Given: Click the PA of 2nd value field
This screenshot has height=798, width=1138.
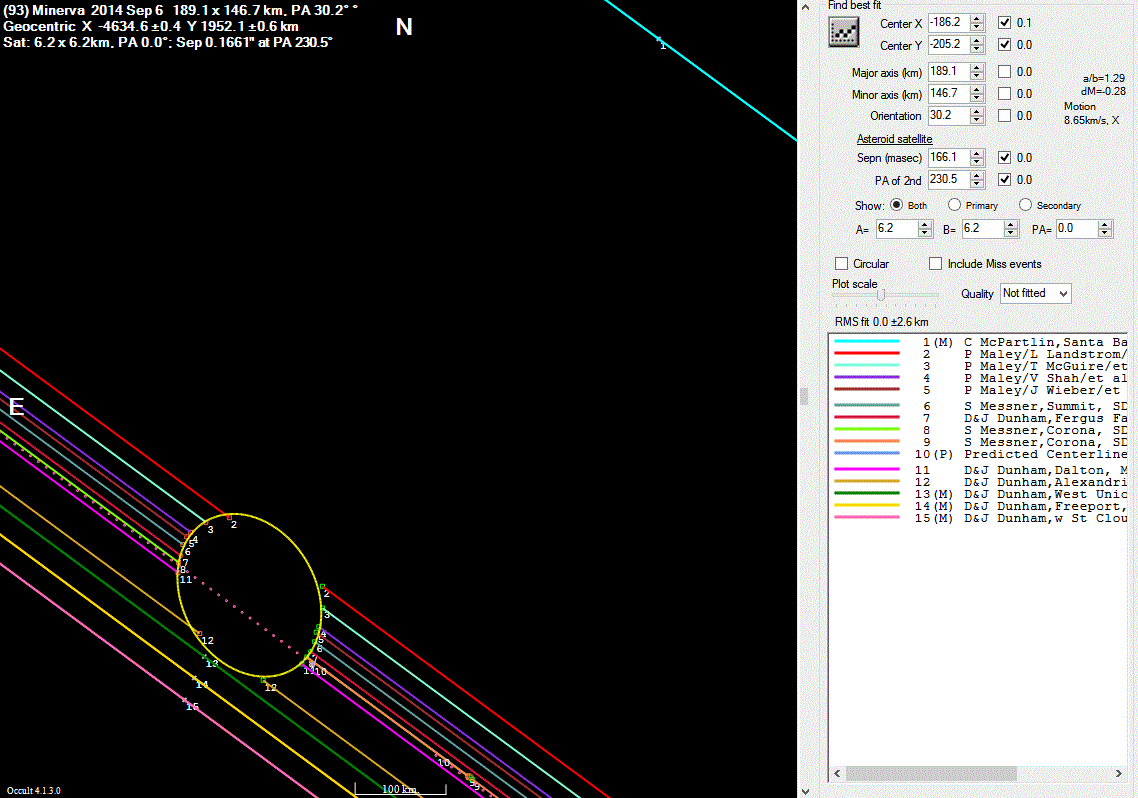Looking at the screenshot, I should click(949, 179).
